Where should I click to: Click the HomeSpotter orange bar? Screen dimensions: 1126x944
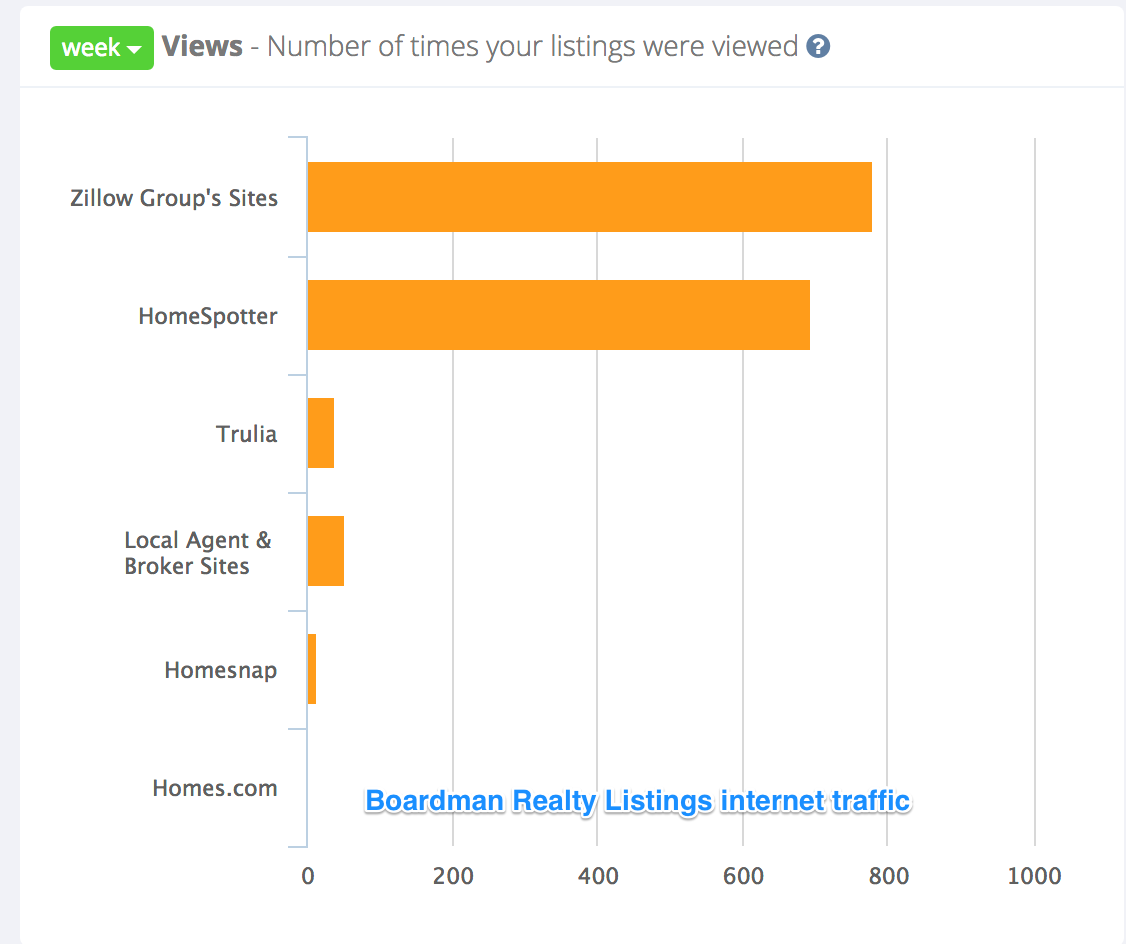pos(558,315)
